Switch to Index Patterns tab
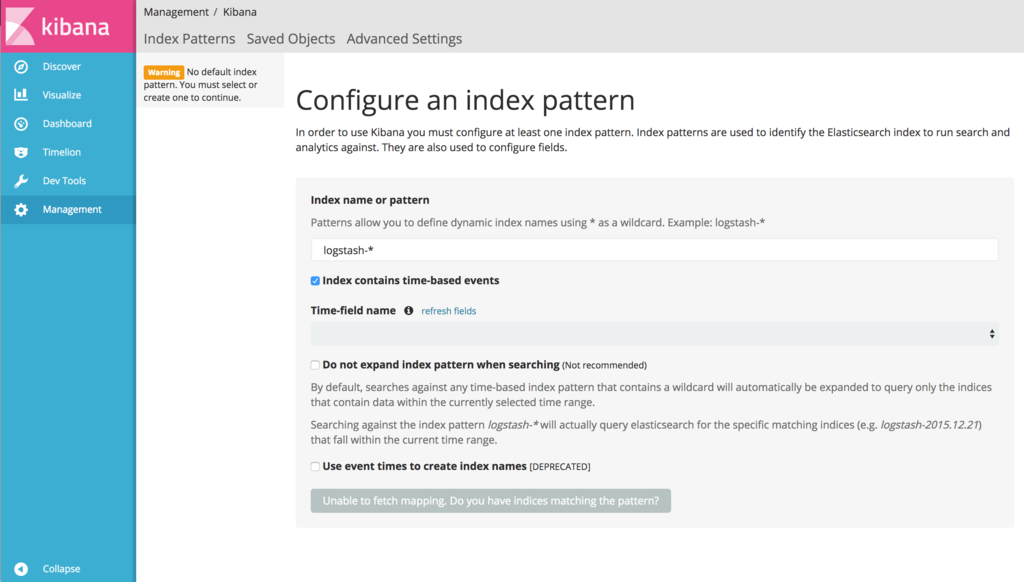The width and height of the screenshot is (1024, 582). [x=189, y=39]
